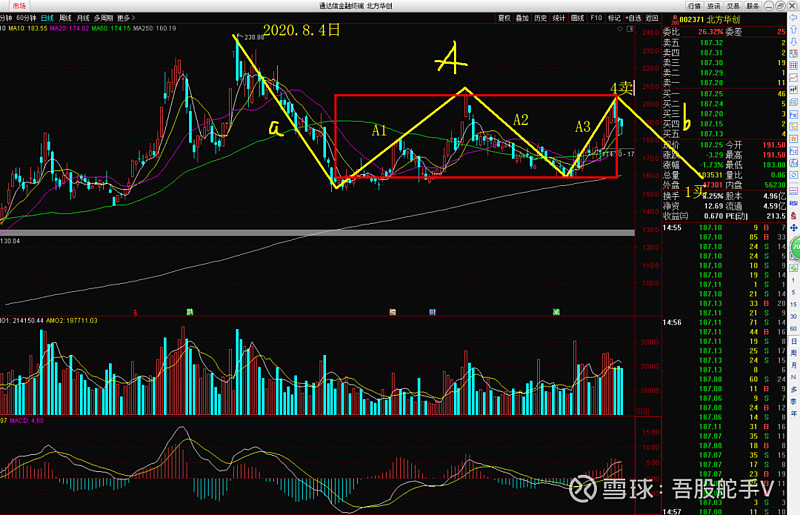Click the Fz icon in right sidebar
The image size is (800, 515).
point(793,151)
